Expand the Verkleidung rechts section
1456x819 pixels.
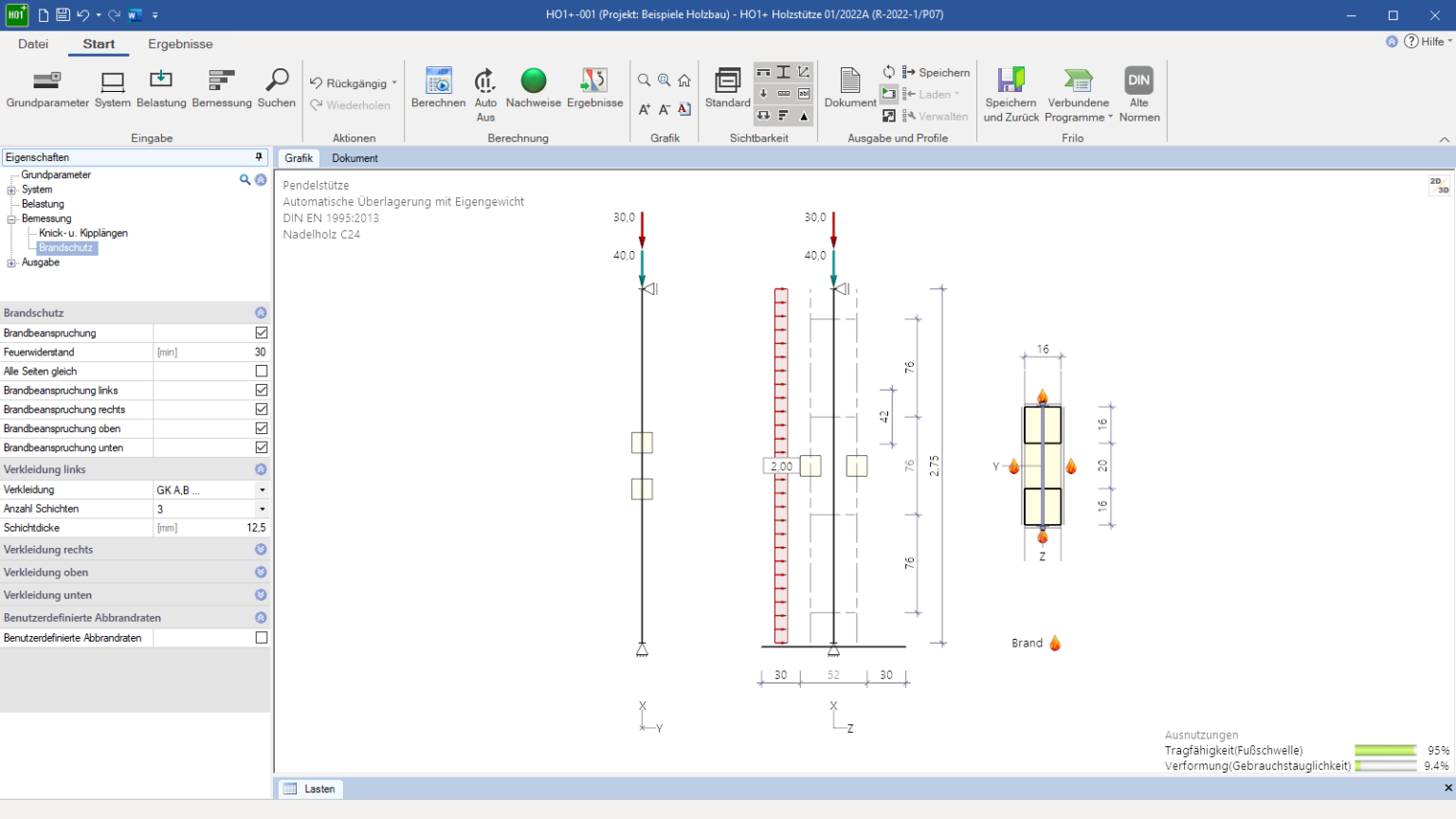tap(261, 550)
